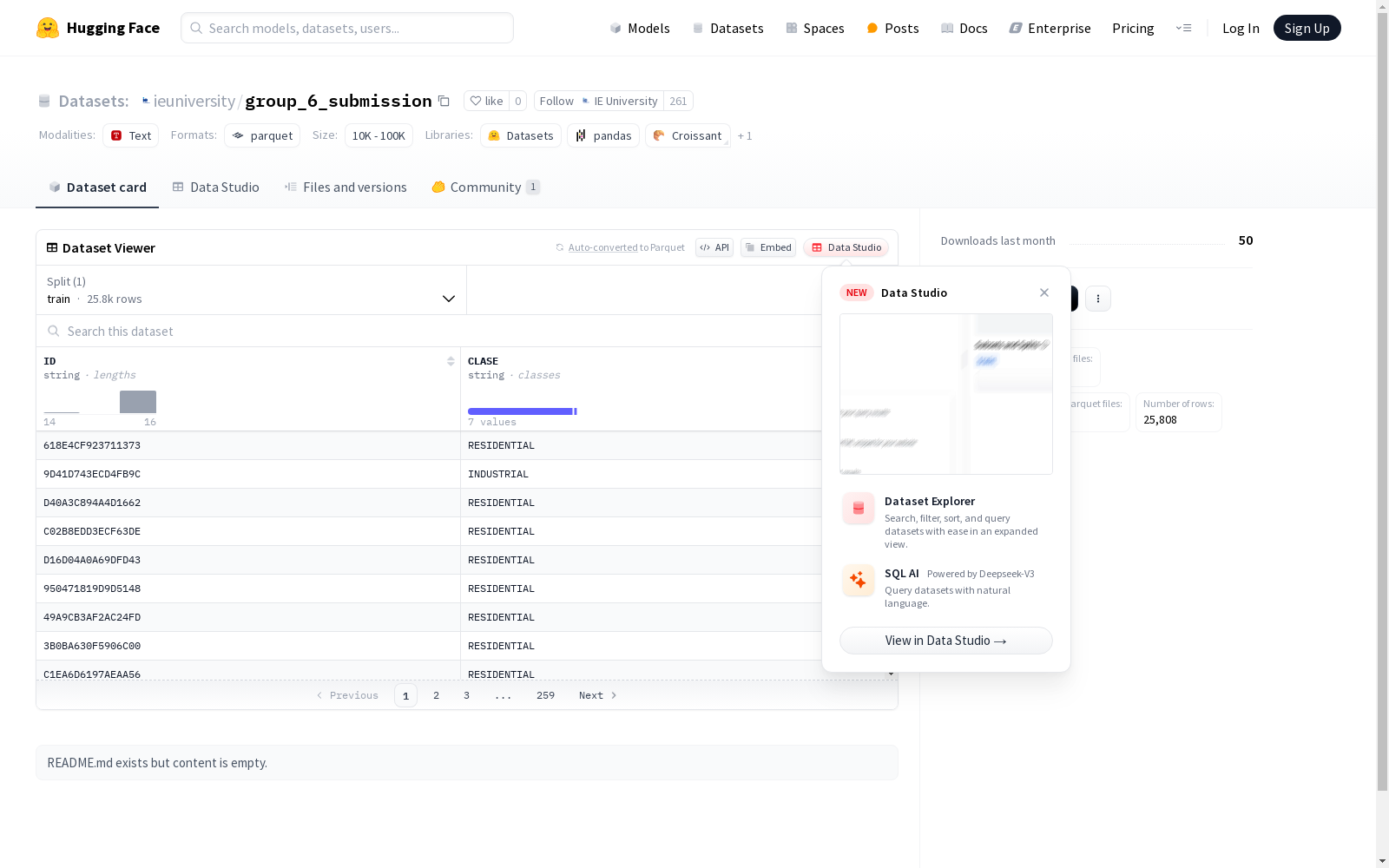Click the parquet format tag
The image size is (1389, 868).
point(262,135)
